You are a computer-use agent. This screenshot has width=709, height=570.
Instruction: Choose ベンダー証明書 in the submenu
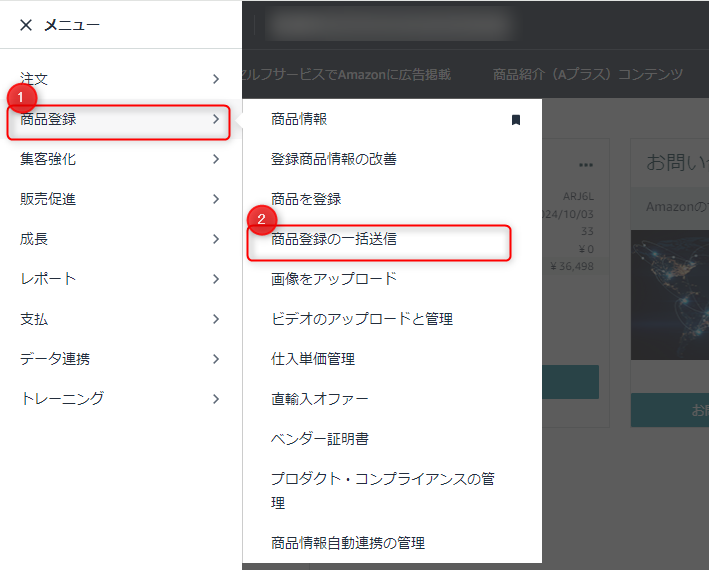coord(320,439)
